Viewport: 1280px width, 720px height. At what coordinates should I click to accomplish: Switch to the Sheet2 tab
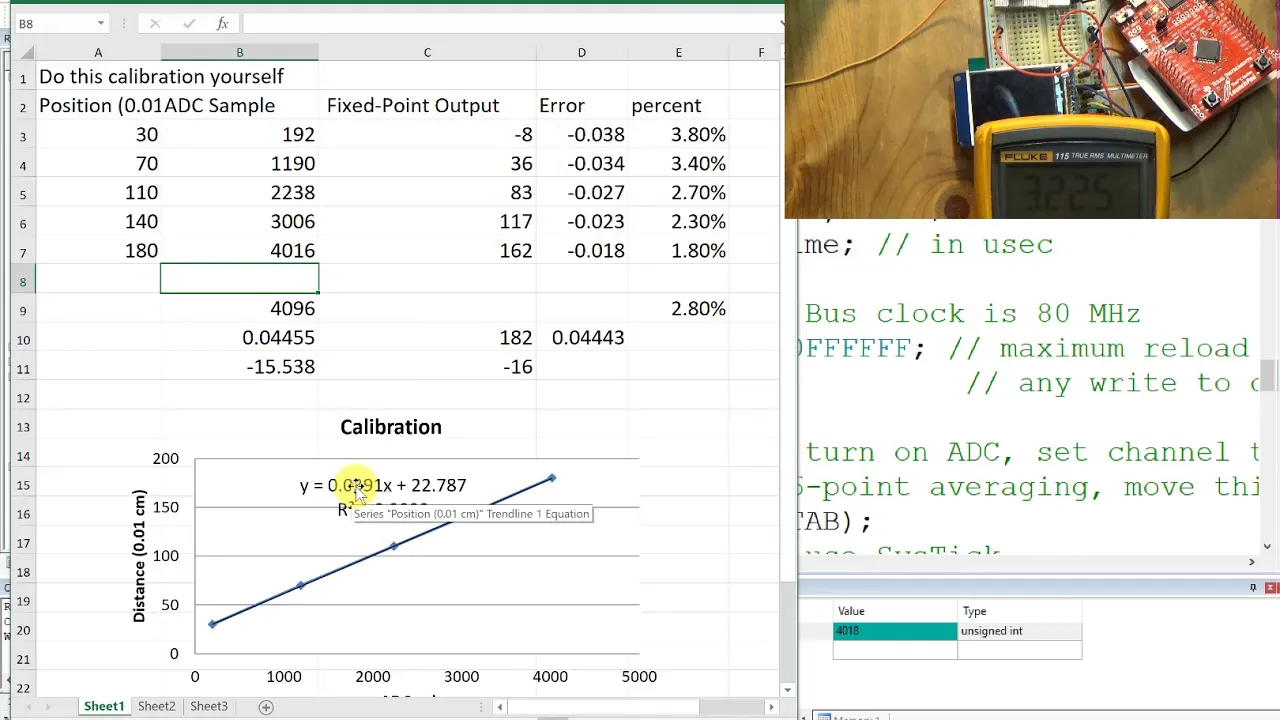[157, 706]
